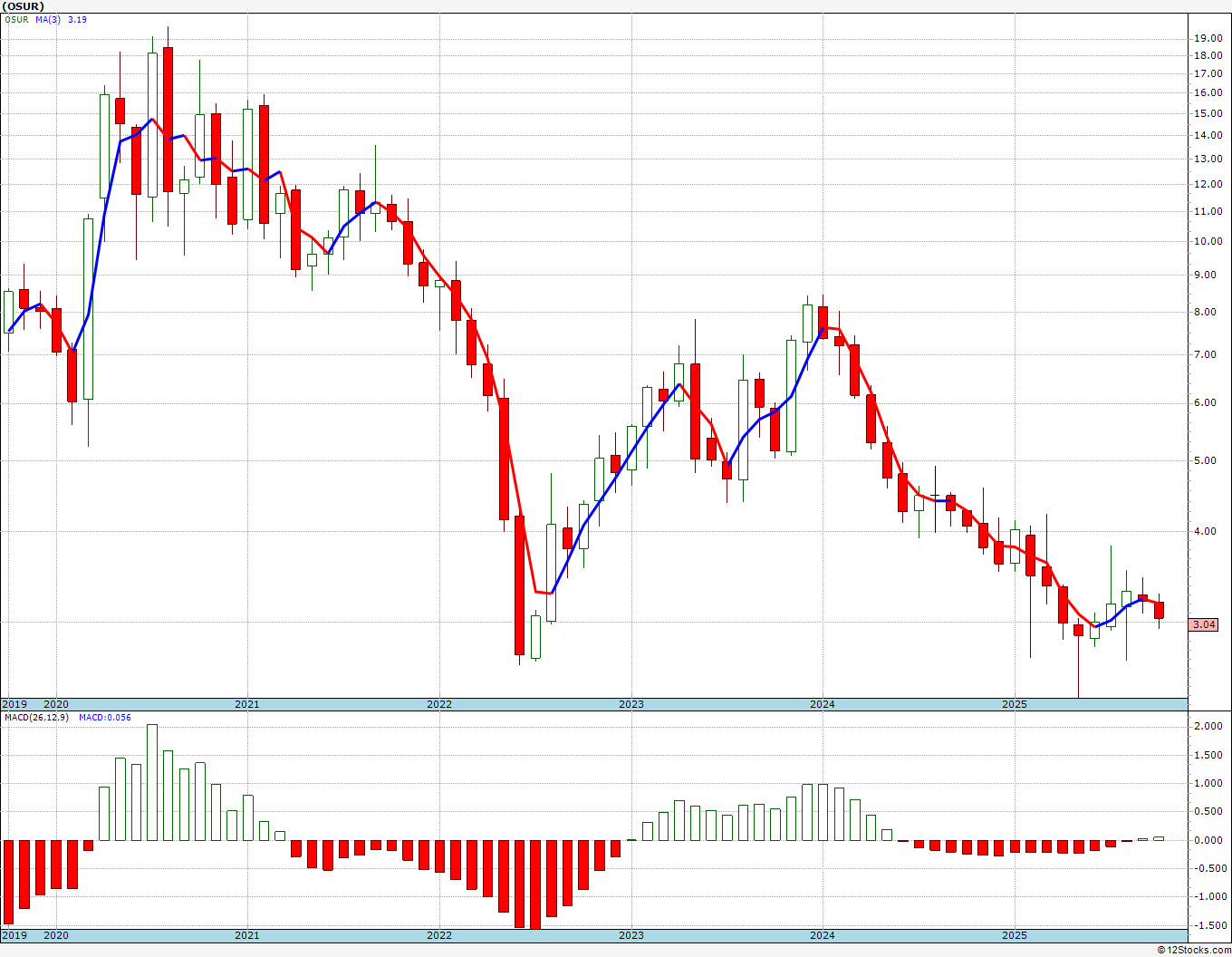Click the 16.00 price axis label

click(x=1208, y=92)
